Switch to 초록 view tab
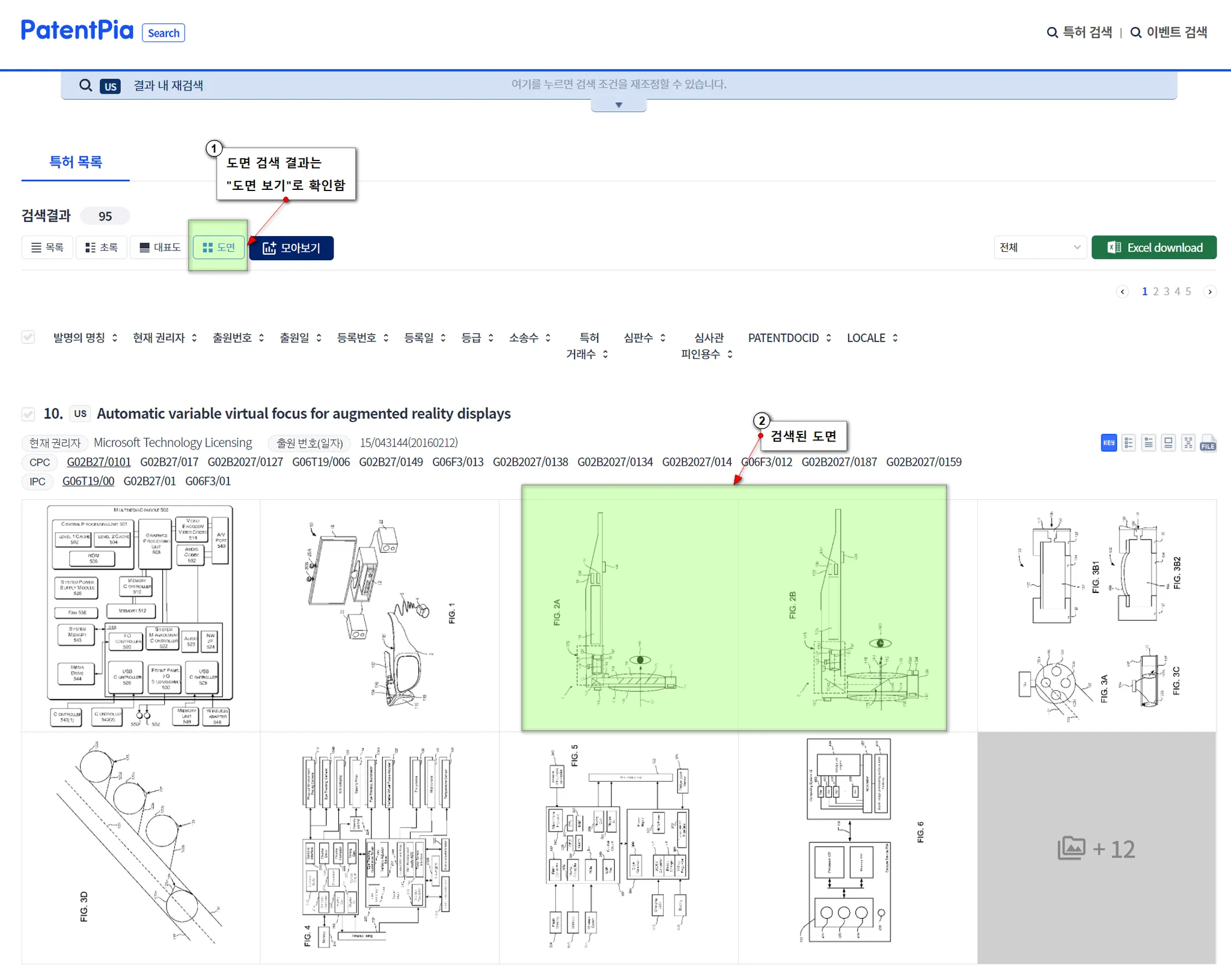Viewport: 1231px width, 980px height. pyautogui.click(x=102, y=248)
